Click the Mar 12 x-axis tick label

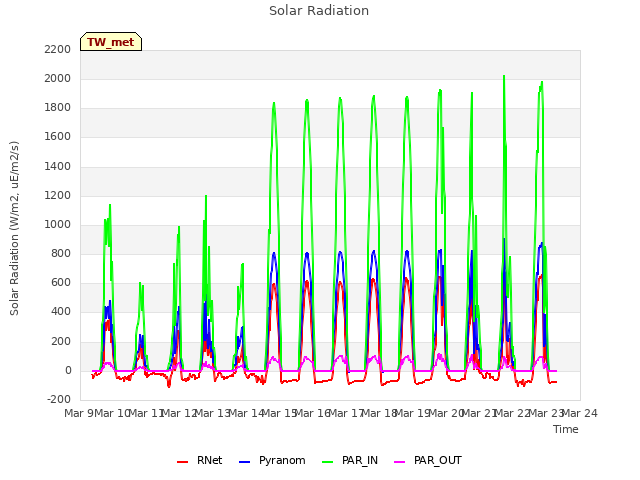[x=179, y=413]
